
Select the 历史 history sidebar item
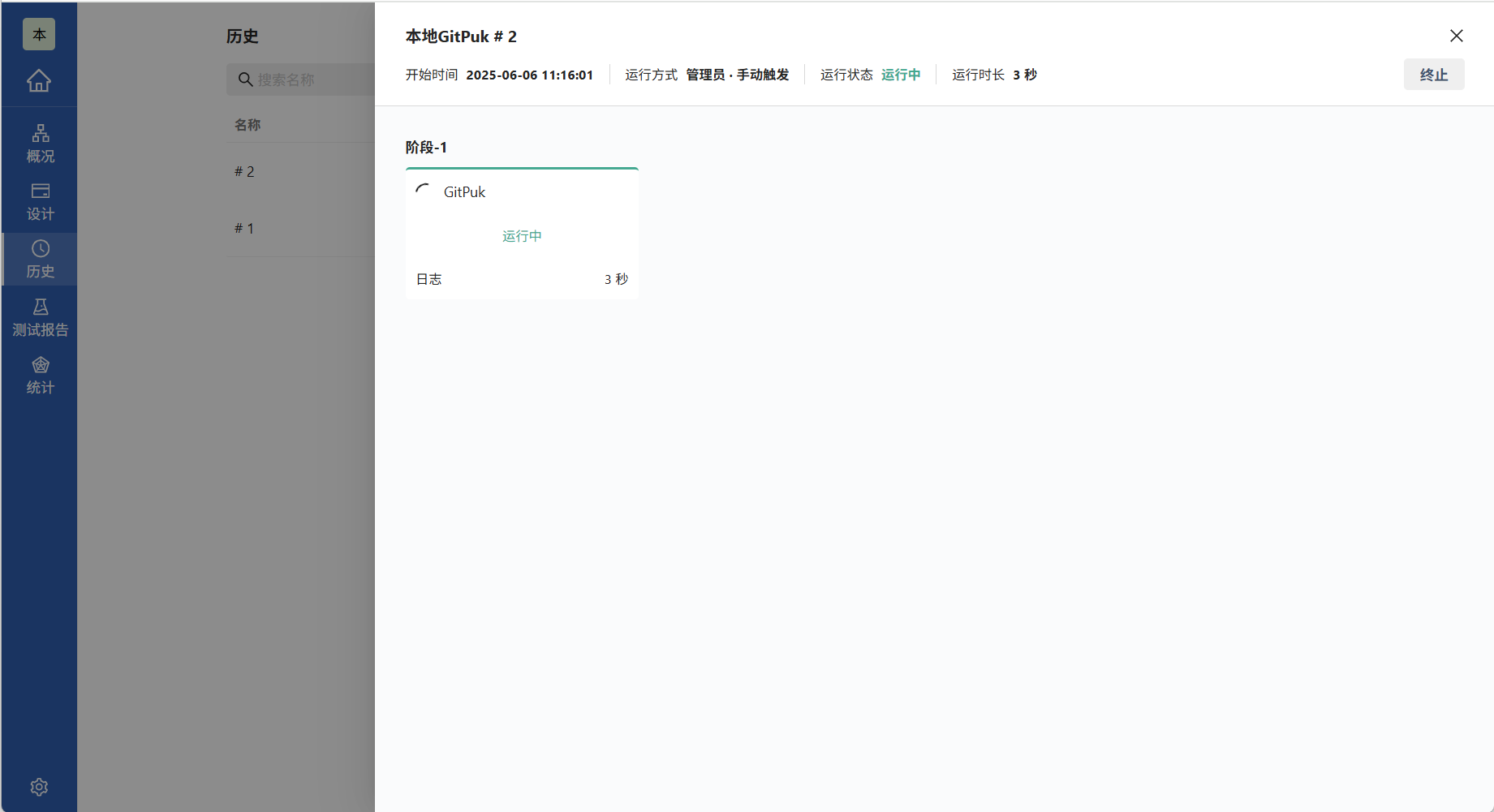[40, 259]
